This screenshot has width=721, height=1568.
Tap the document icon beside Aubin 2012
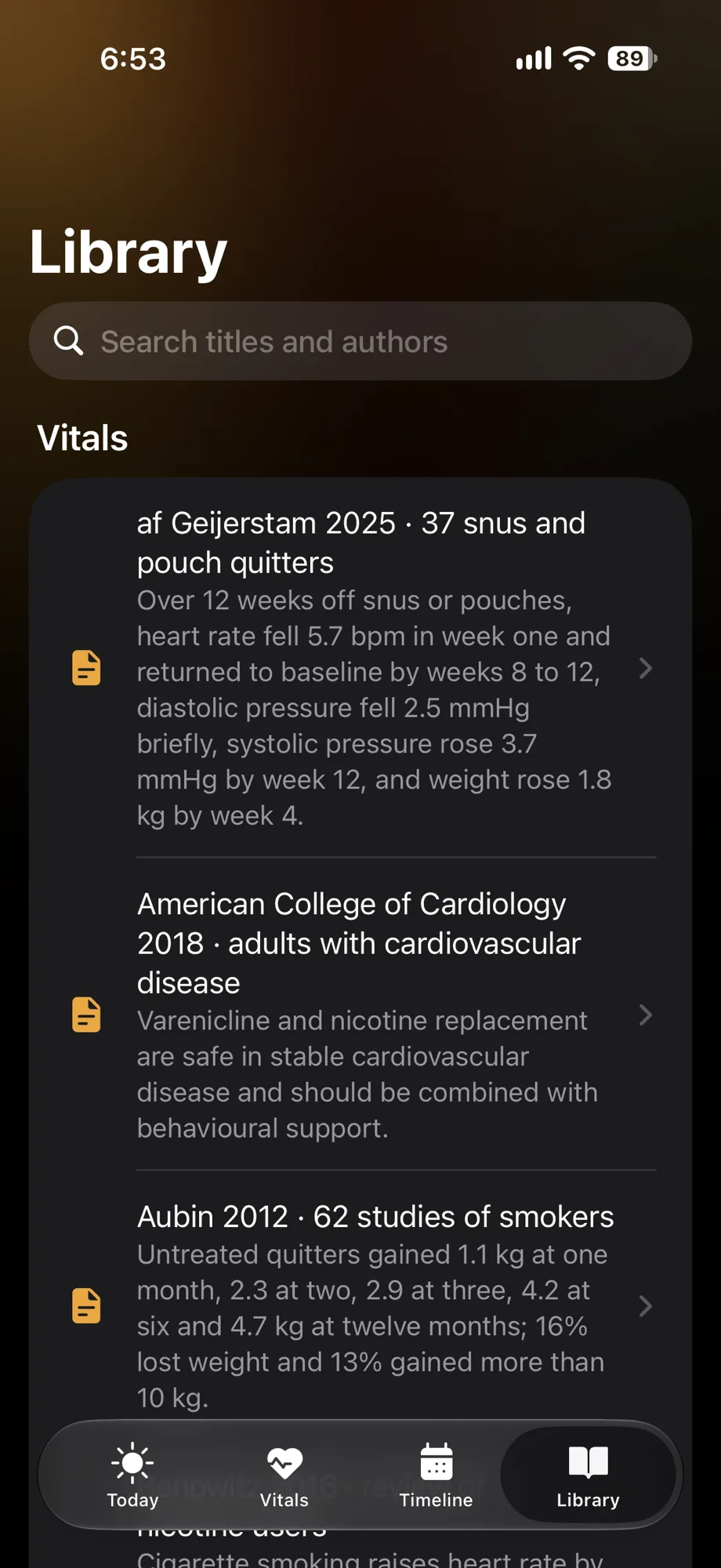tap(86, 1306)
